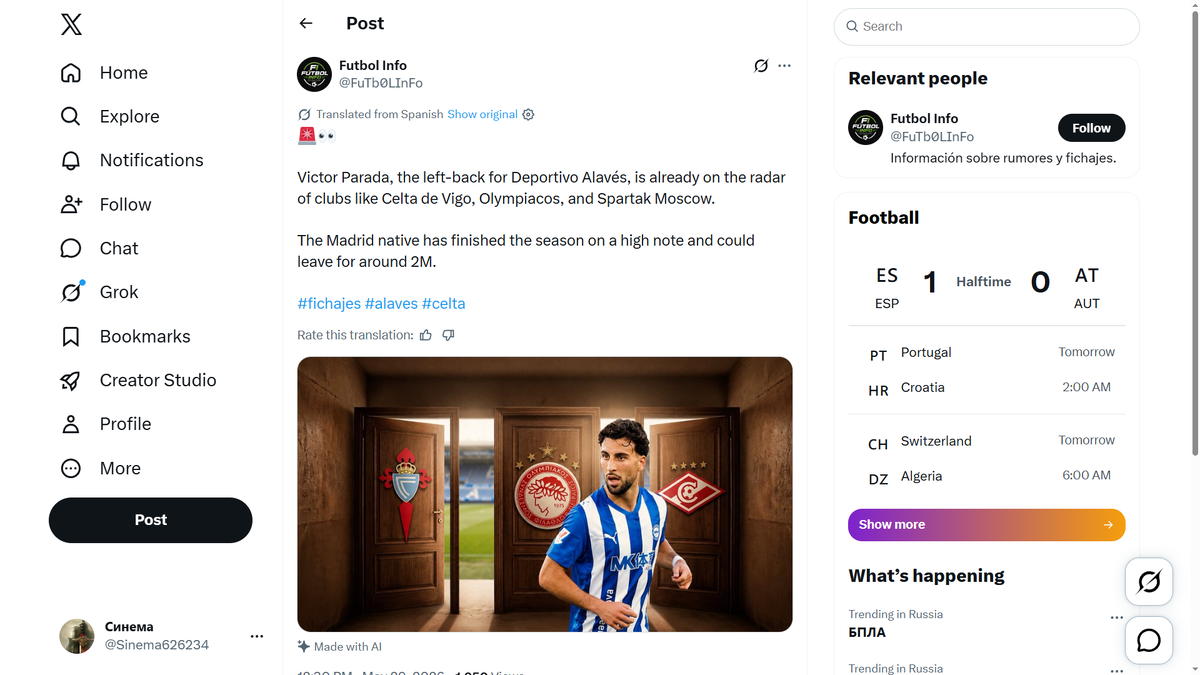This screenshot has width=1200, height=675.
Task: Follow Futbol Info account
Action: pos(1091,128)
